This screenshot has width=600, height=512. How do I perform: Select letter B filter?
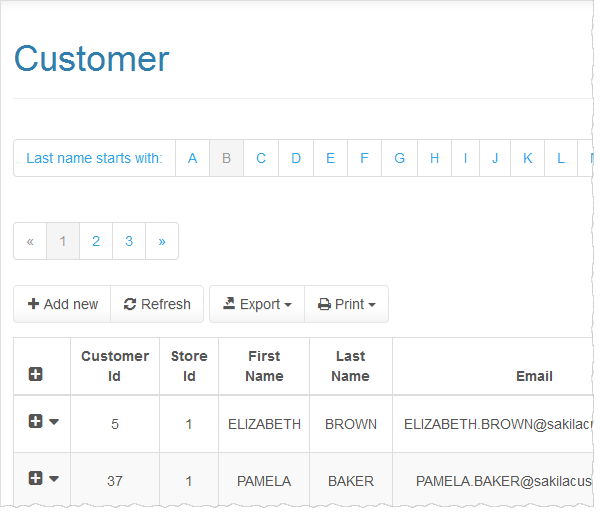226,158
